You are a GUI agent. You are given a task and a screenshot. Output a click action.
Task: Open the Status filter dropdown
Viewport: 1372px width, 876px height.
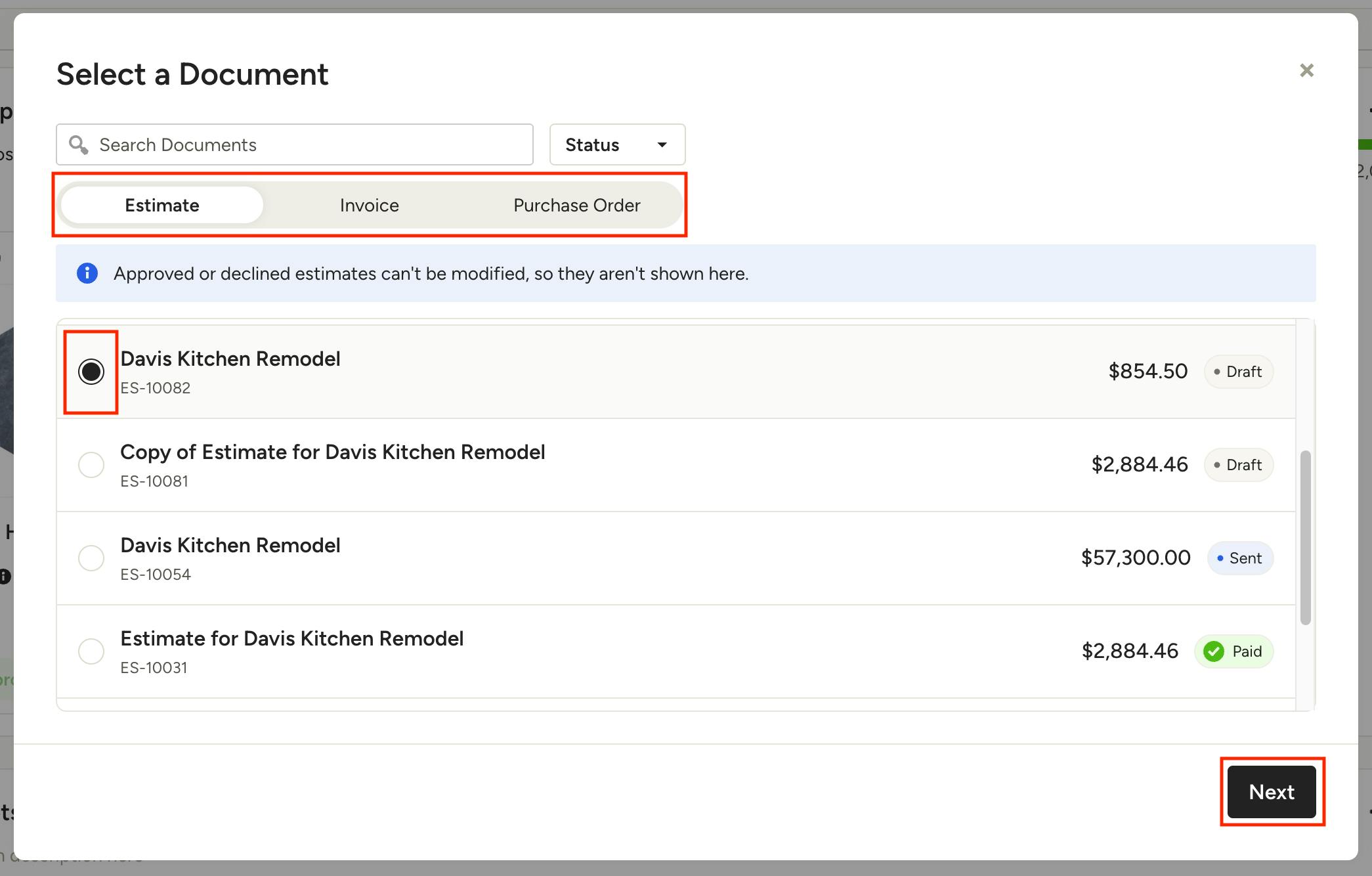click(x=617, y=144)
